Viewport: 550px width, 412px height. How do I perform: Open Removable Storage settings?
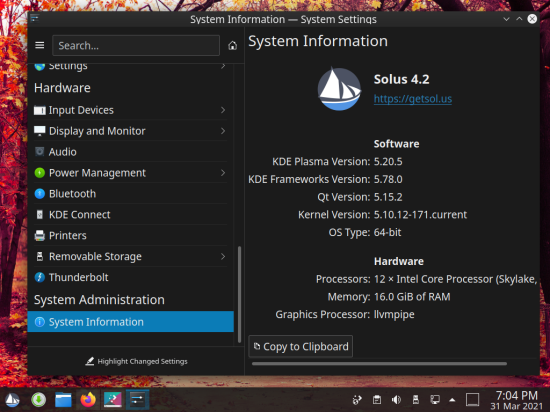pyautogui.click(x=130, y=256)
